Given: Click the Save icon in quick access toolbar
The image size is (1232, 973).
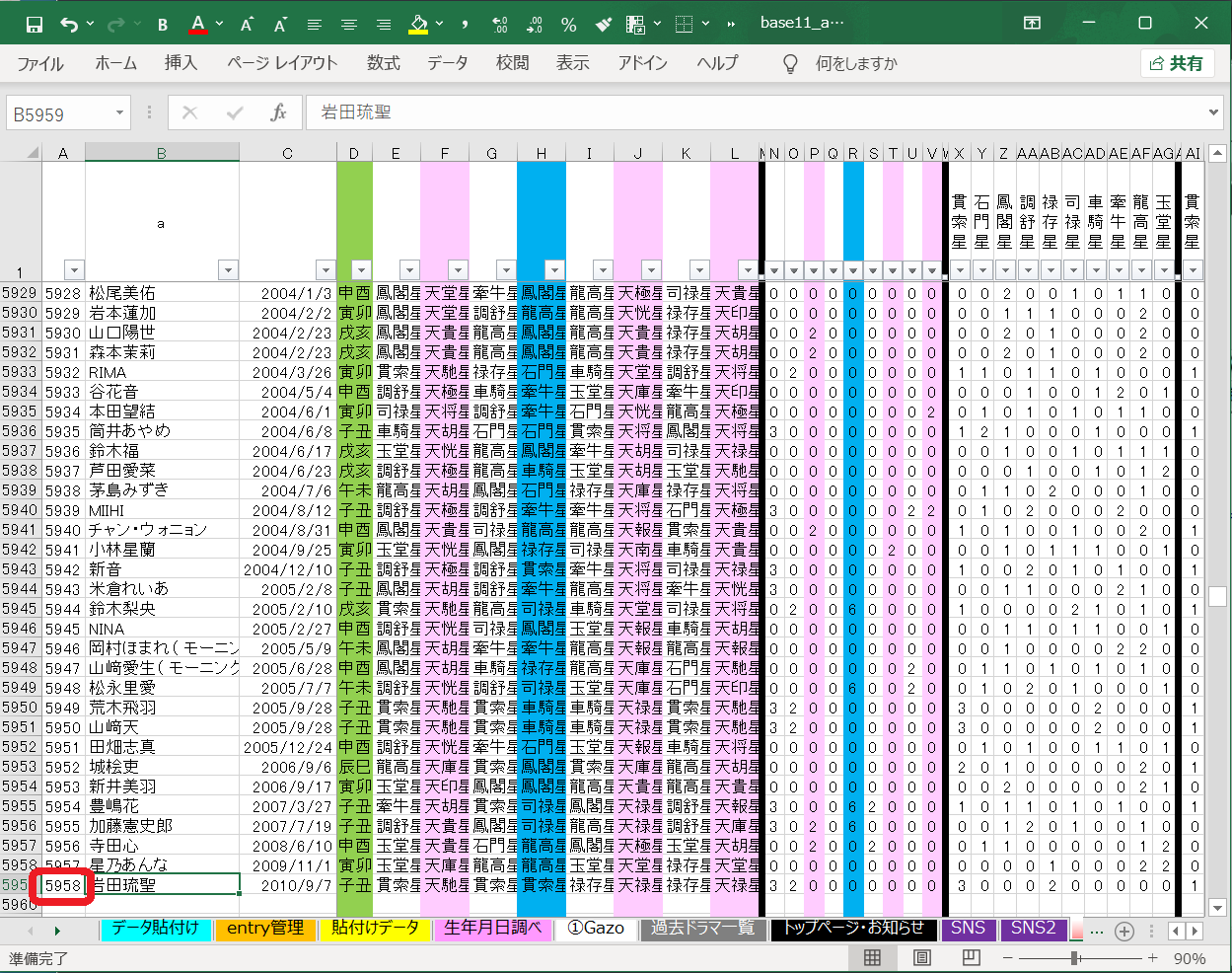Looking at the screenshot, I should [34, 24].
